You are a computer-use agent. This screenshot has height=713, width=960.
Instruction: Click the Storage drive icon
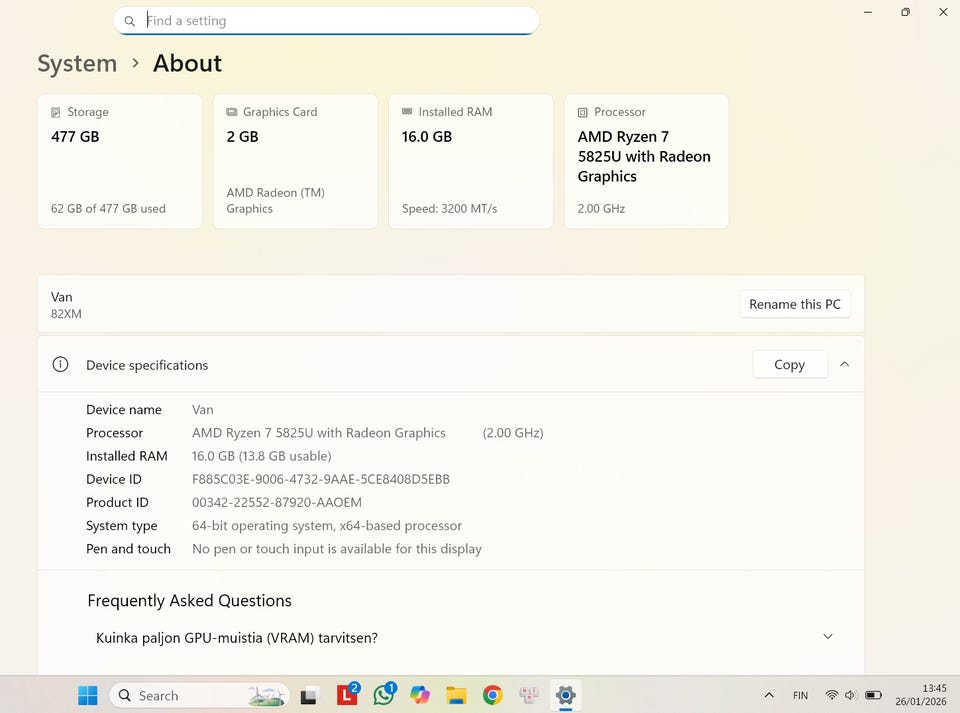click(x=56, y=112)
